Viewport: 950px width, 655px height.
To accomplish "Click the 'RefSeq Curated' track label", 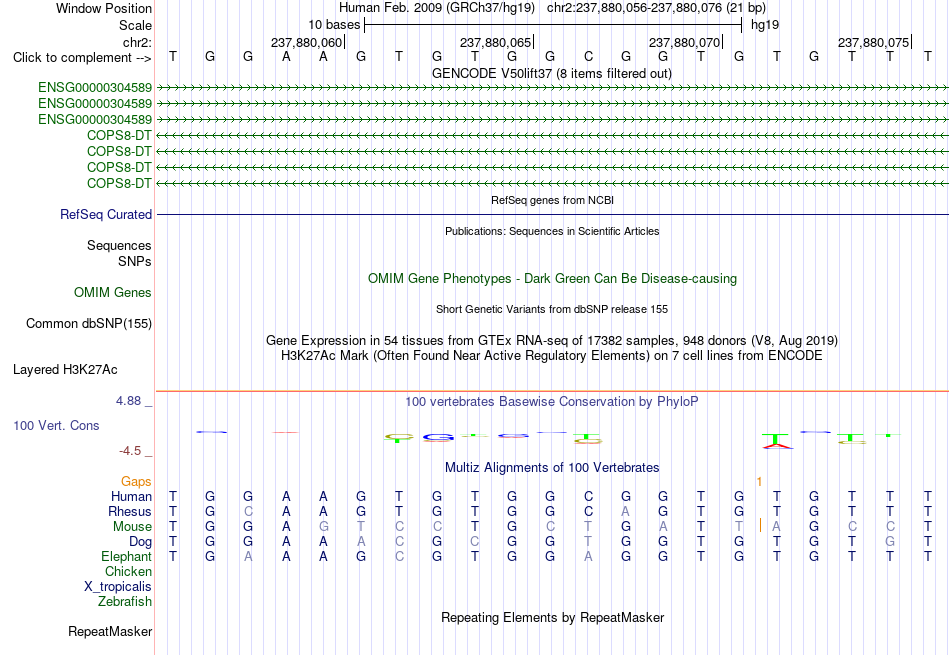I will click(x=106, y=214).
